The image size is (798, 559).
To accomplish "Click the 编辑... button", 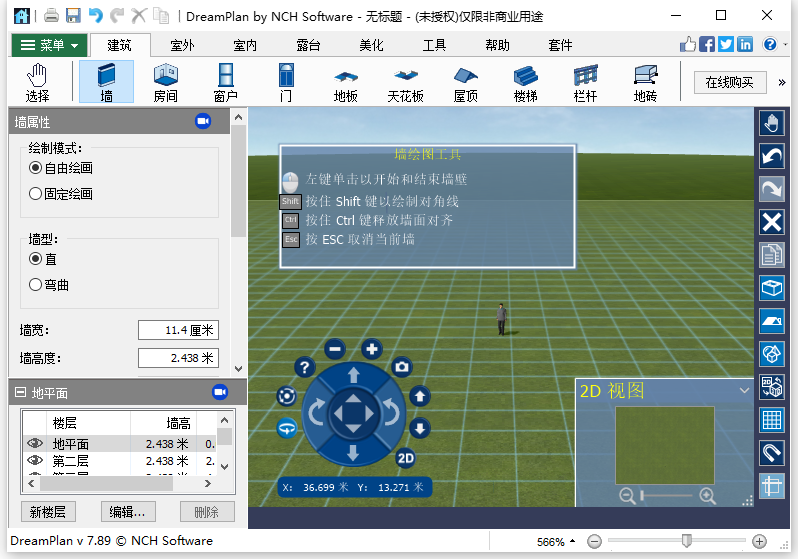I will (128, 512).
